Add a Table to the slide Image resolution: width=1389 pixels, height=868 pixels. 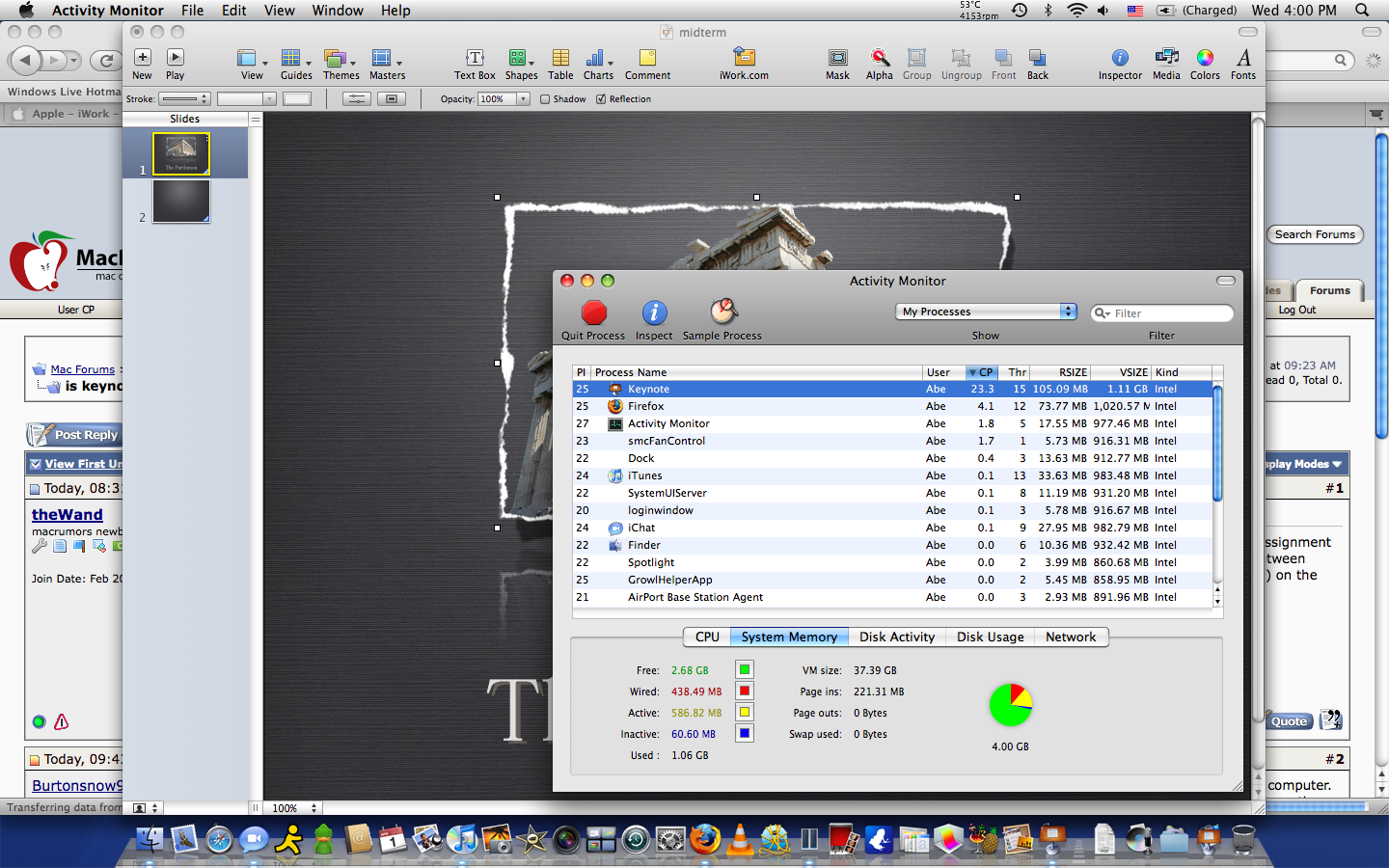pos(560,58)
